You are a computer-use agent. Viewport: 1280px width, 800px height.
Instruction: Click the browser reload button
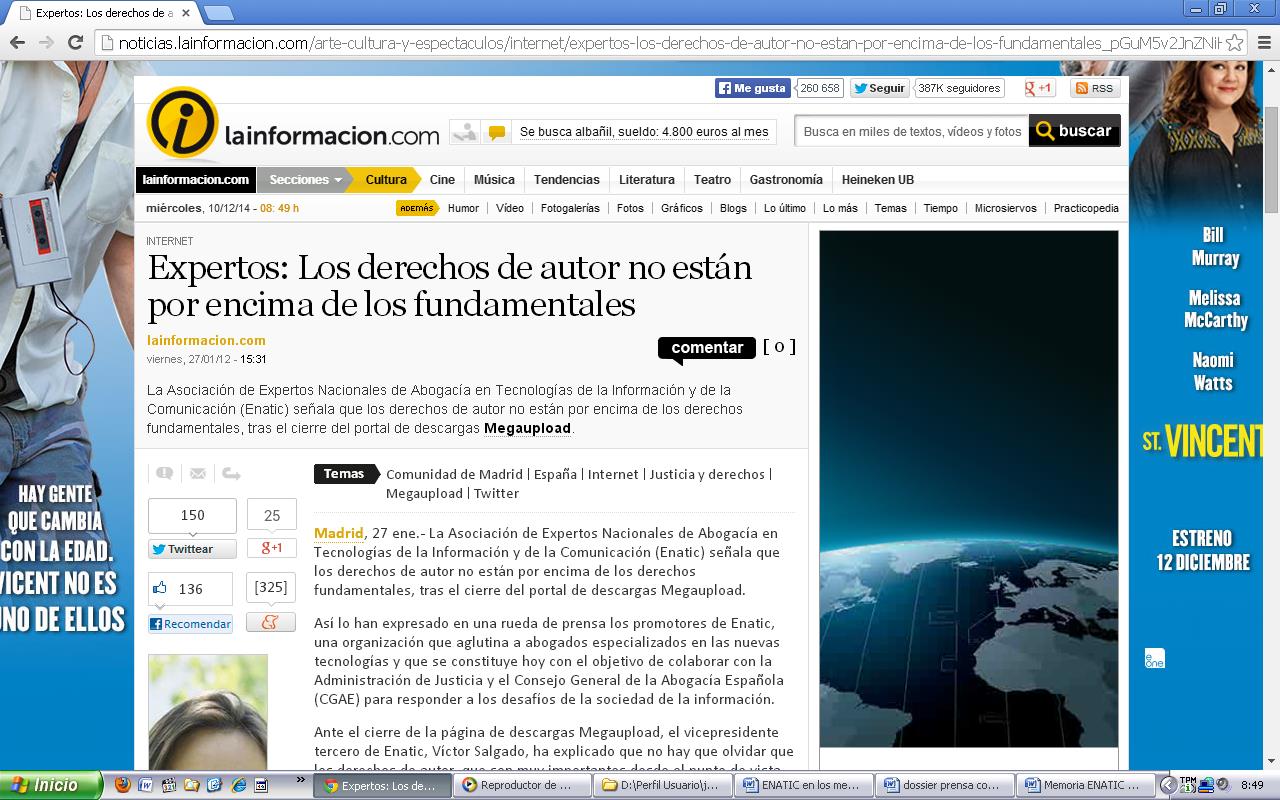[75, 42]
